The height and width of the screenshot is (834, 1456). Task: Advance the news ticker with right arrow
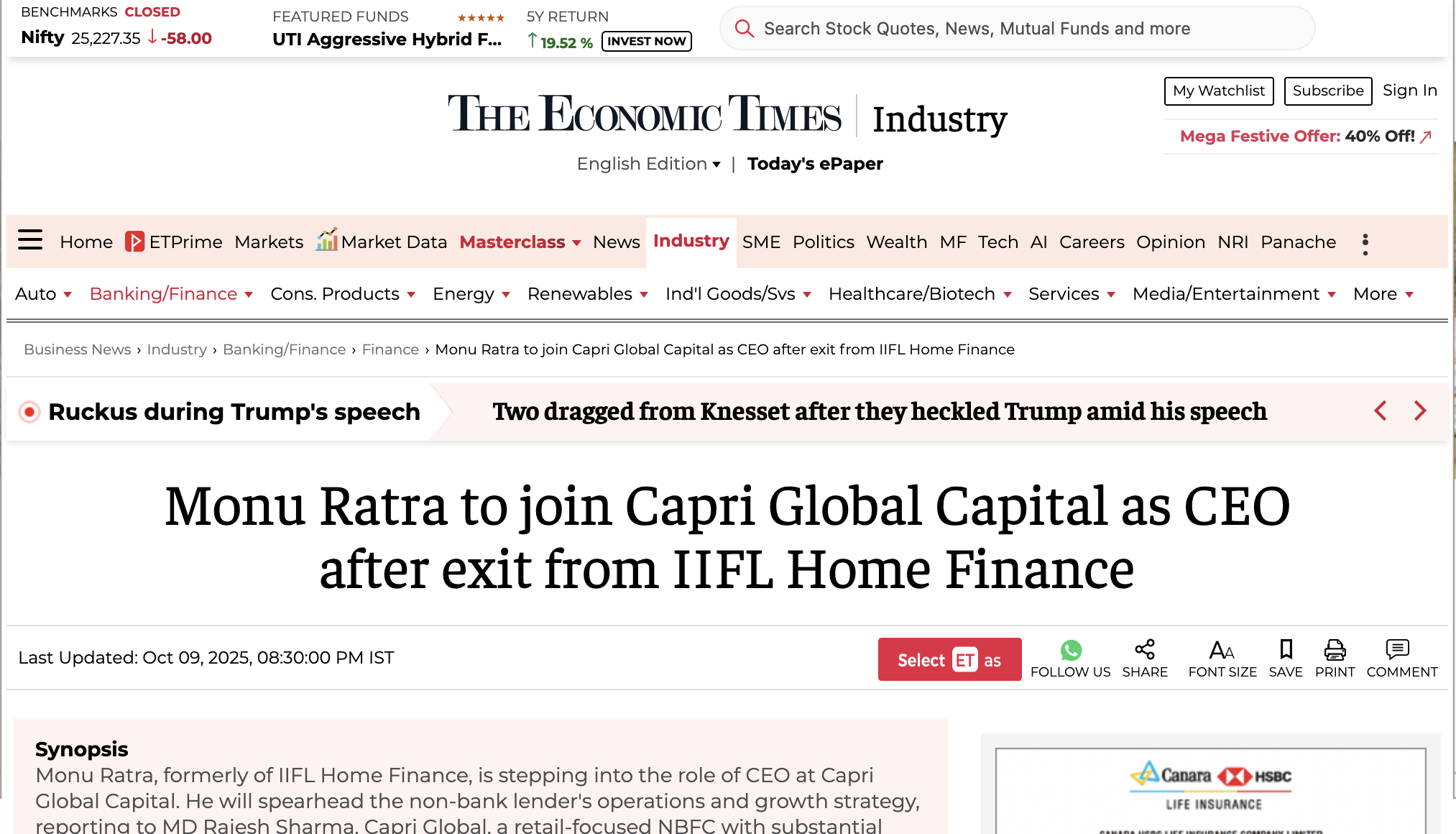pyautogui.click(x=1419, y=411)
